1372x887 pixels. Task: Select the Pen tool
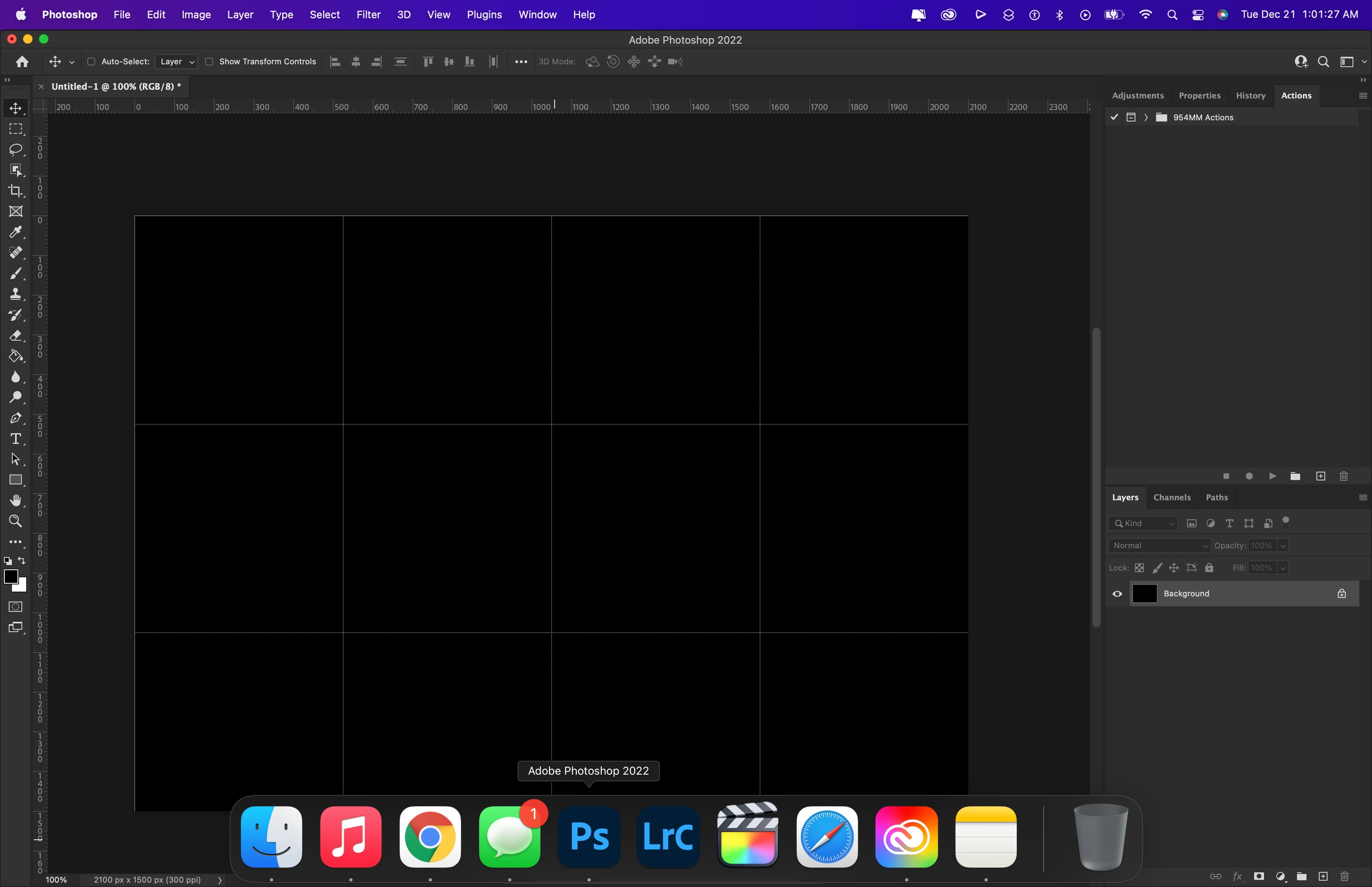pos(15,418)
